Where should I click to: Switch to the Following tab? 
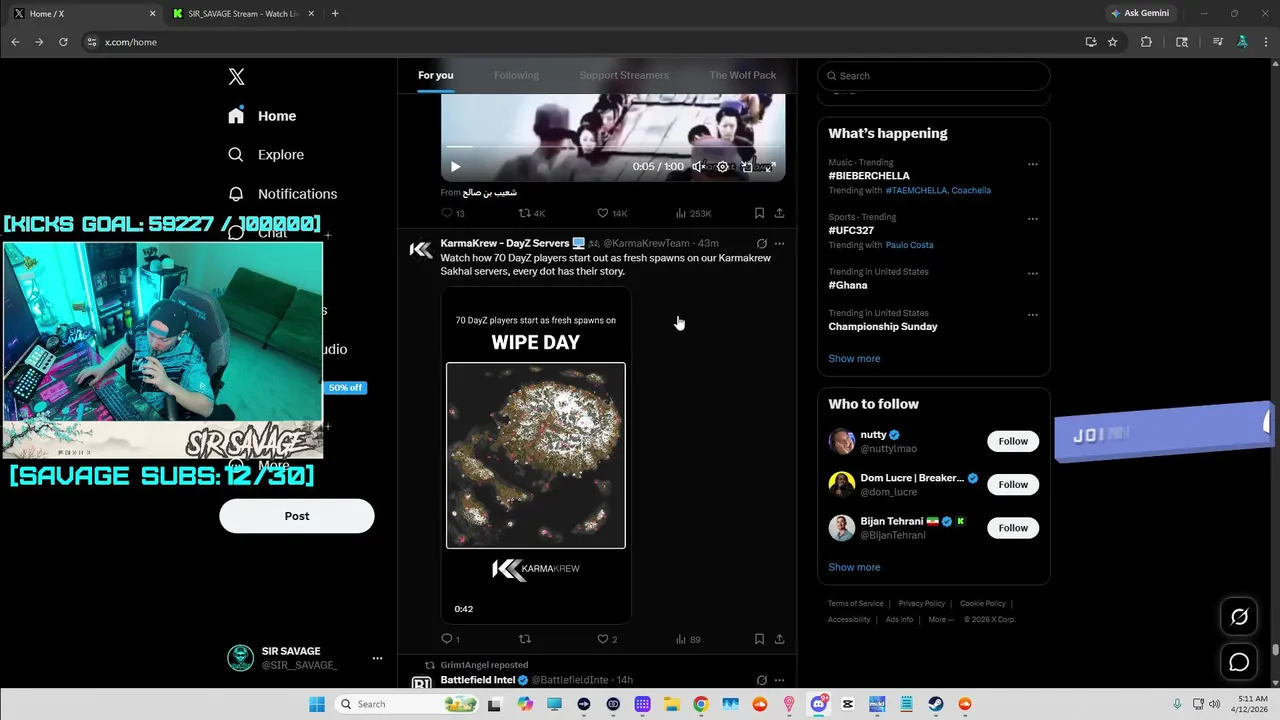[x=516, y=75]
